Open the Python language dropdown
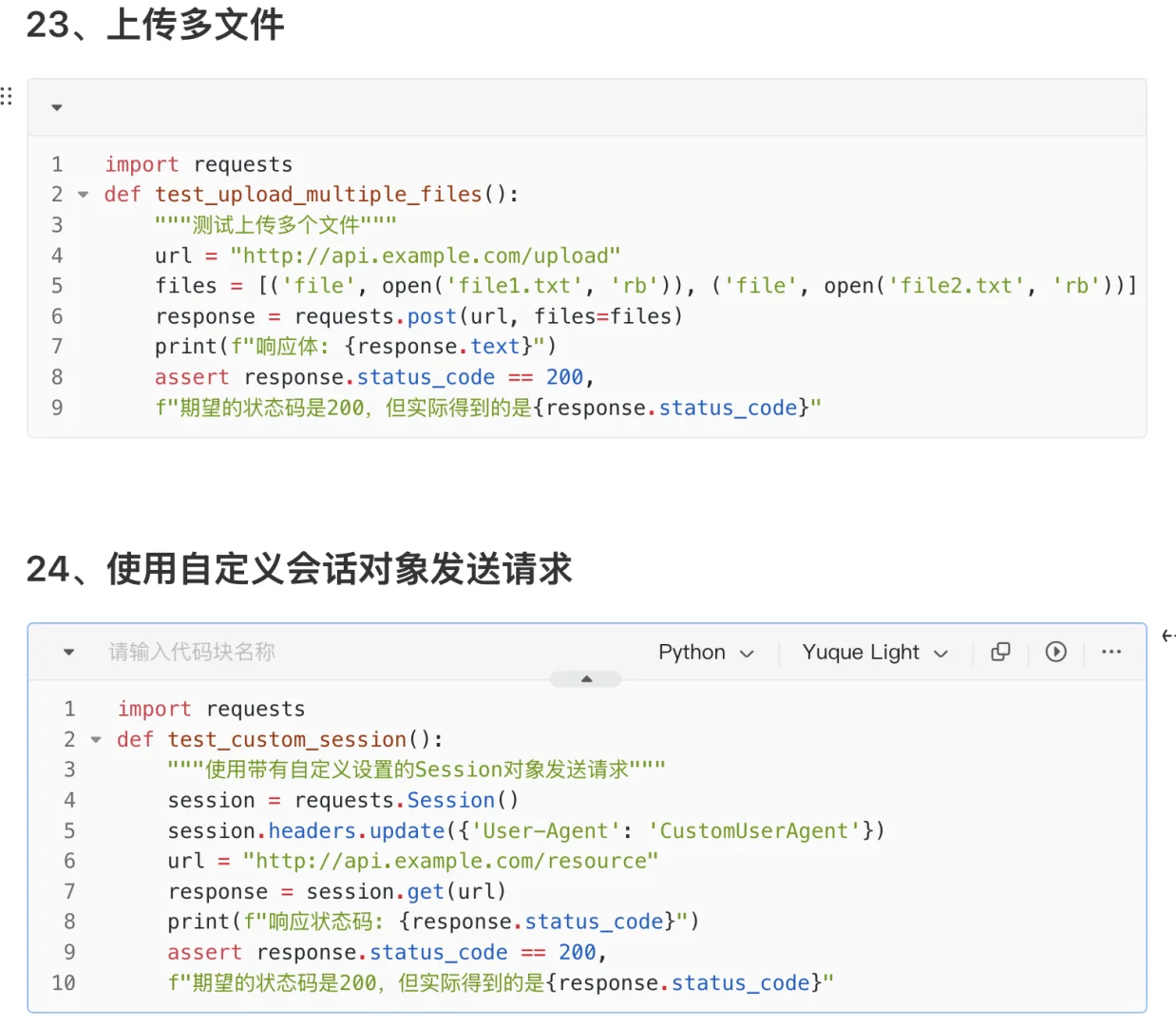Viewport: 1176px width, 1026px height. [706, 653]
